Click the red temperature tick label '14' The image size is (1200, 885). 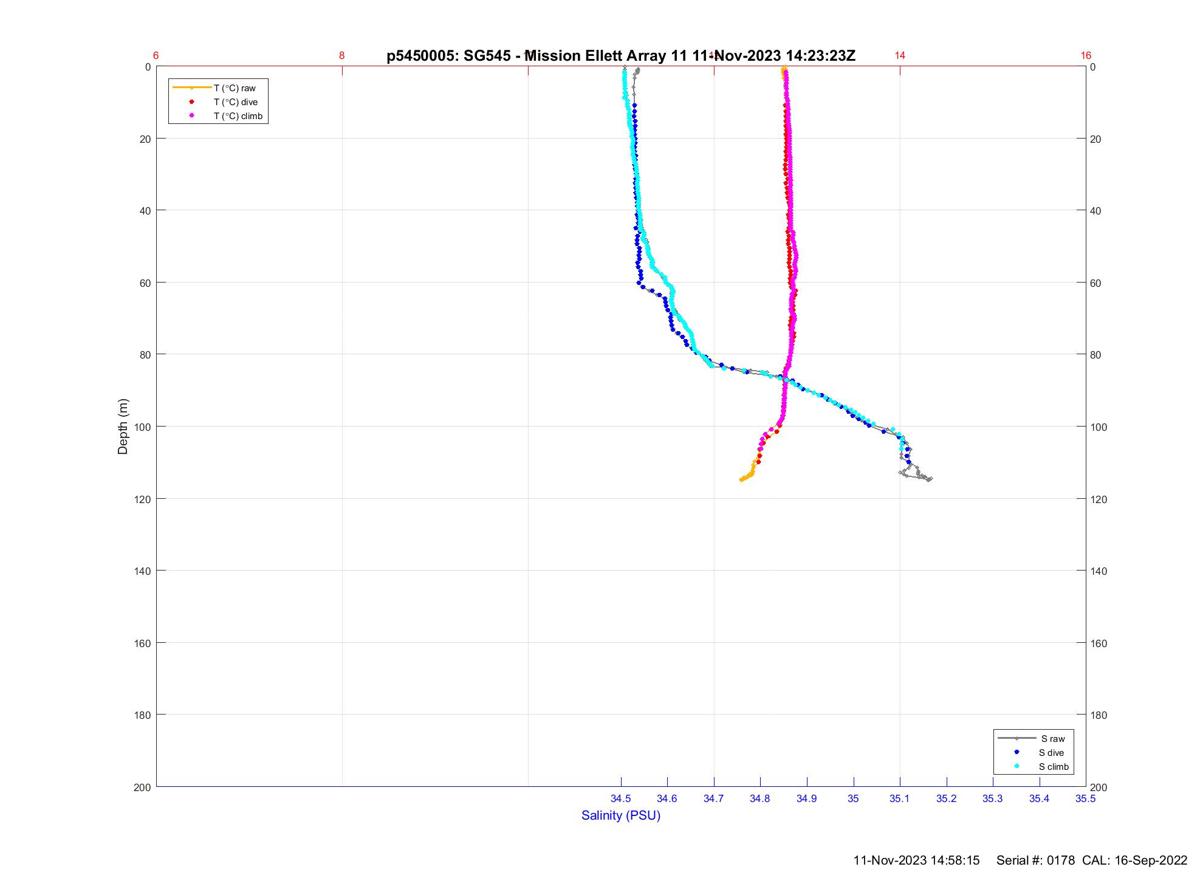[x=900, y=56]
